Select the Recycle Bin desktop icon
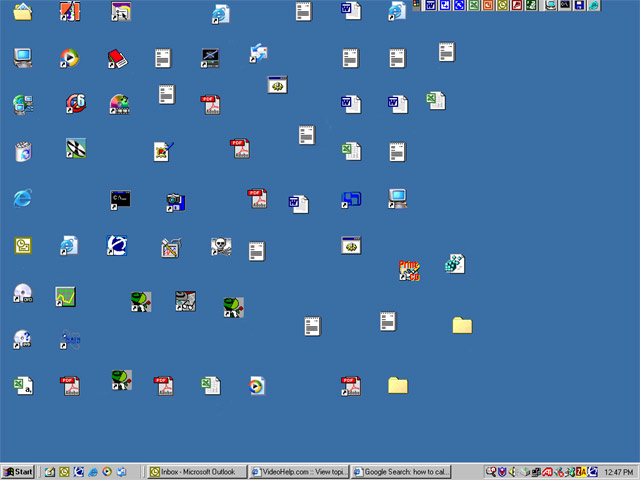 [x=23, y=151]
